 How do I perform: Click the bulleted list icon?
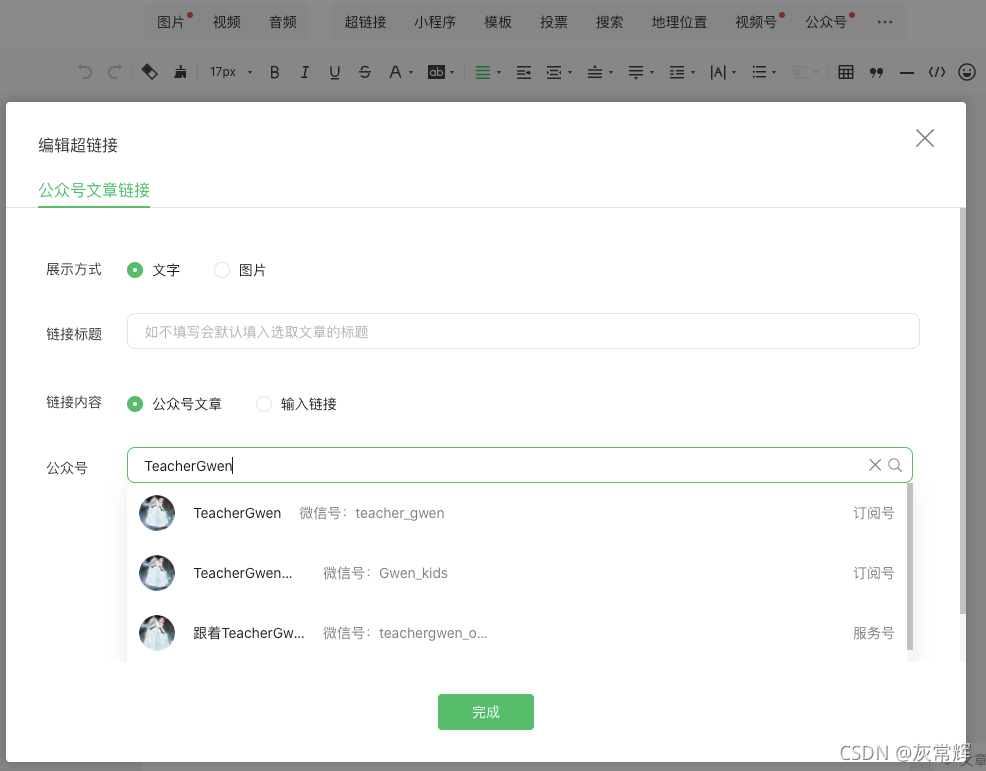pyautogui.click(x=759, y=72)
